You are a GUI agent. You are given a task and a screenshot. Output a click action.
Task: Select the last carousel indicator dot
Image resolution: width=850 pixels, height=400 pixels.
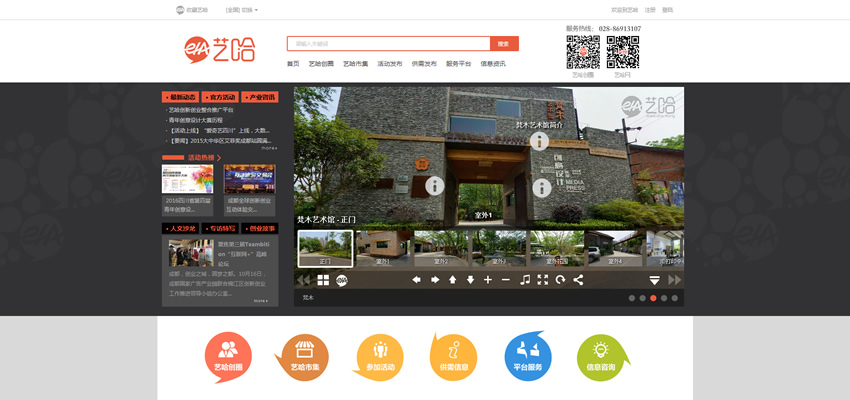675,298
